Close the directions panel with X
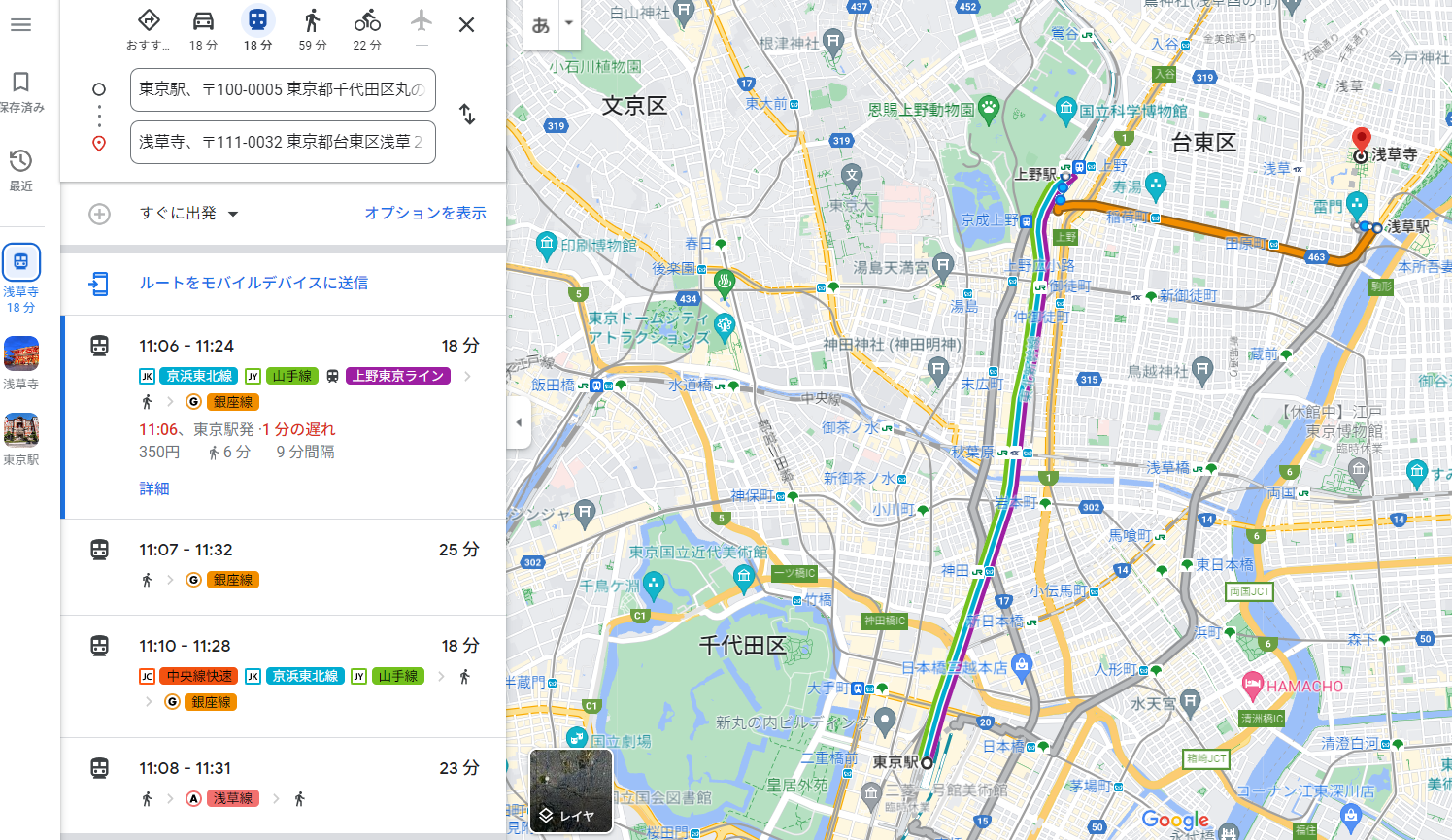This screenshot has height=840, width=1452. 467,25
